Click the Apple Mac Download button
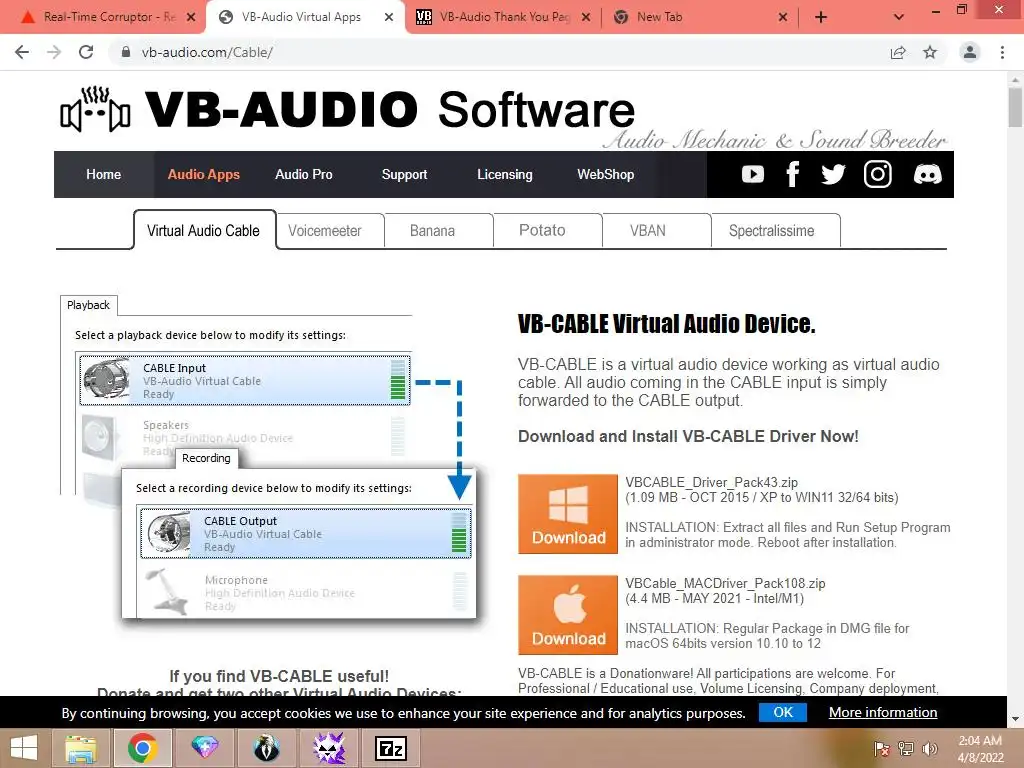This screenshot has width=1024, height=768. click(568, 615)
